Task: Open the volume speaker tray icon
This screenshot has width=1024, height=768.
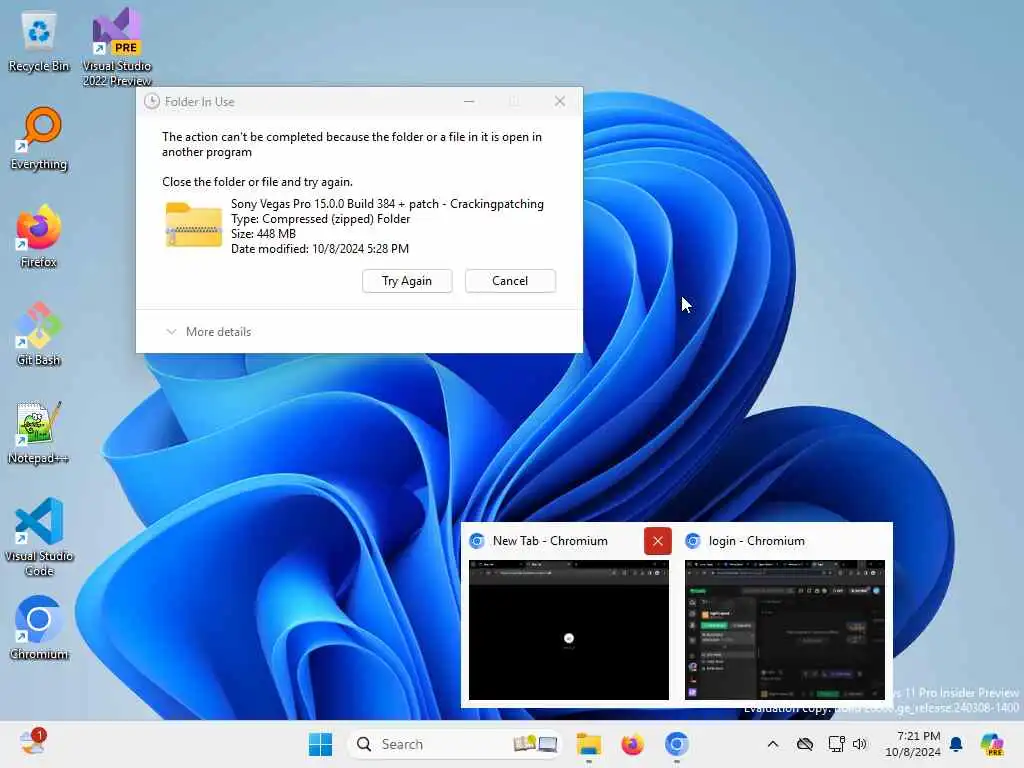Action: coord(859,744)
